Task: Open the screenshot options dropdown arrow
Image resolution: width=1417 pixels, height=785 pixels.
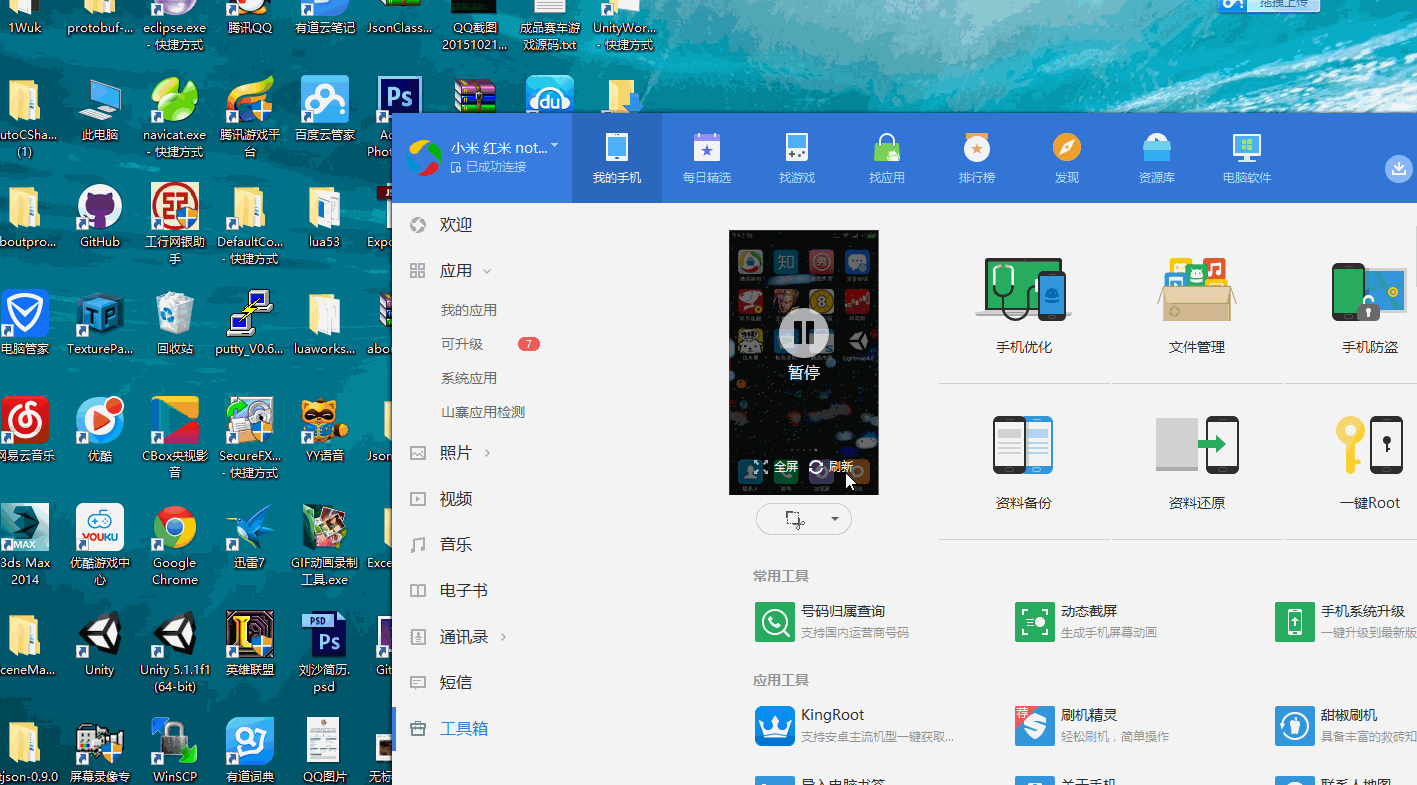Action: coord(835,519)
